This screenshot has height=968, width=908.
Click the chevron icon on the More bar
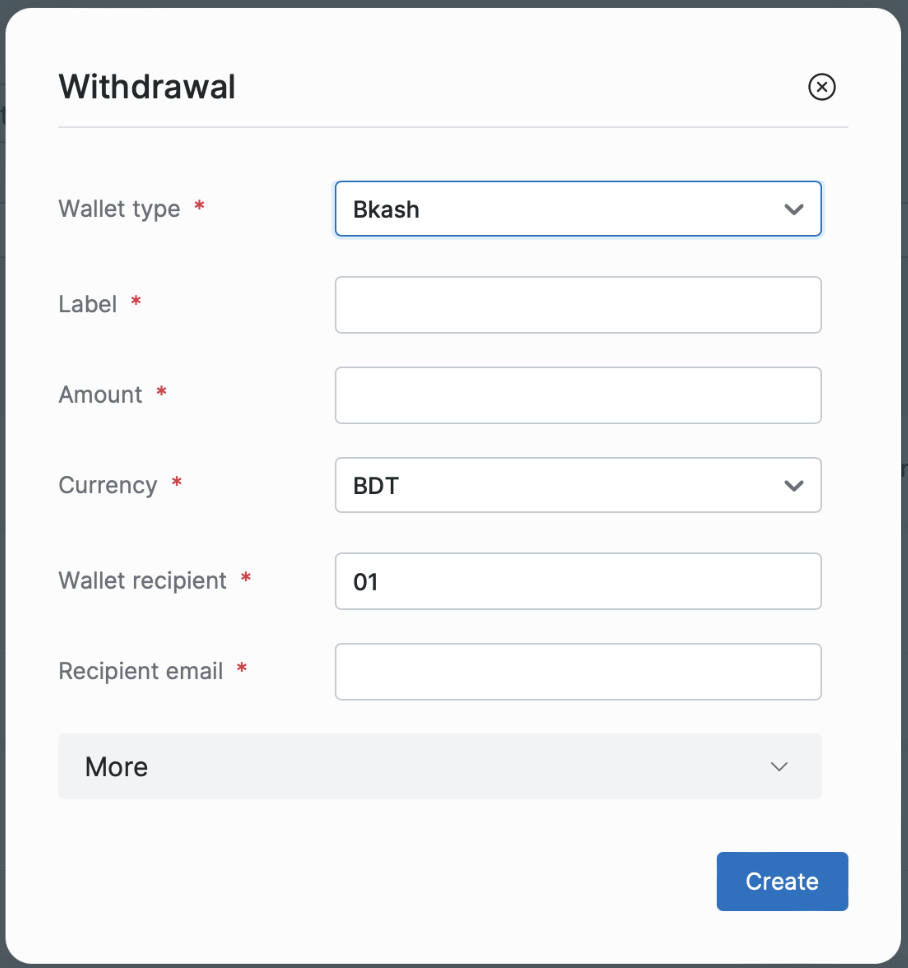coord(779,767)
